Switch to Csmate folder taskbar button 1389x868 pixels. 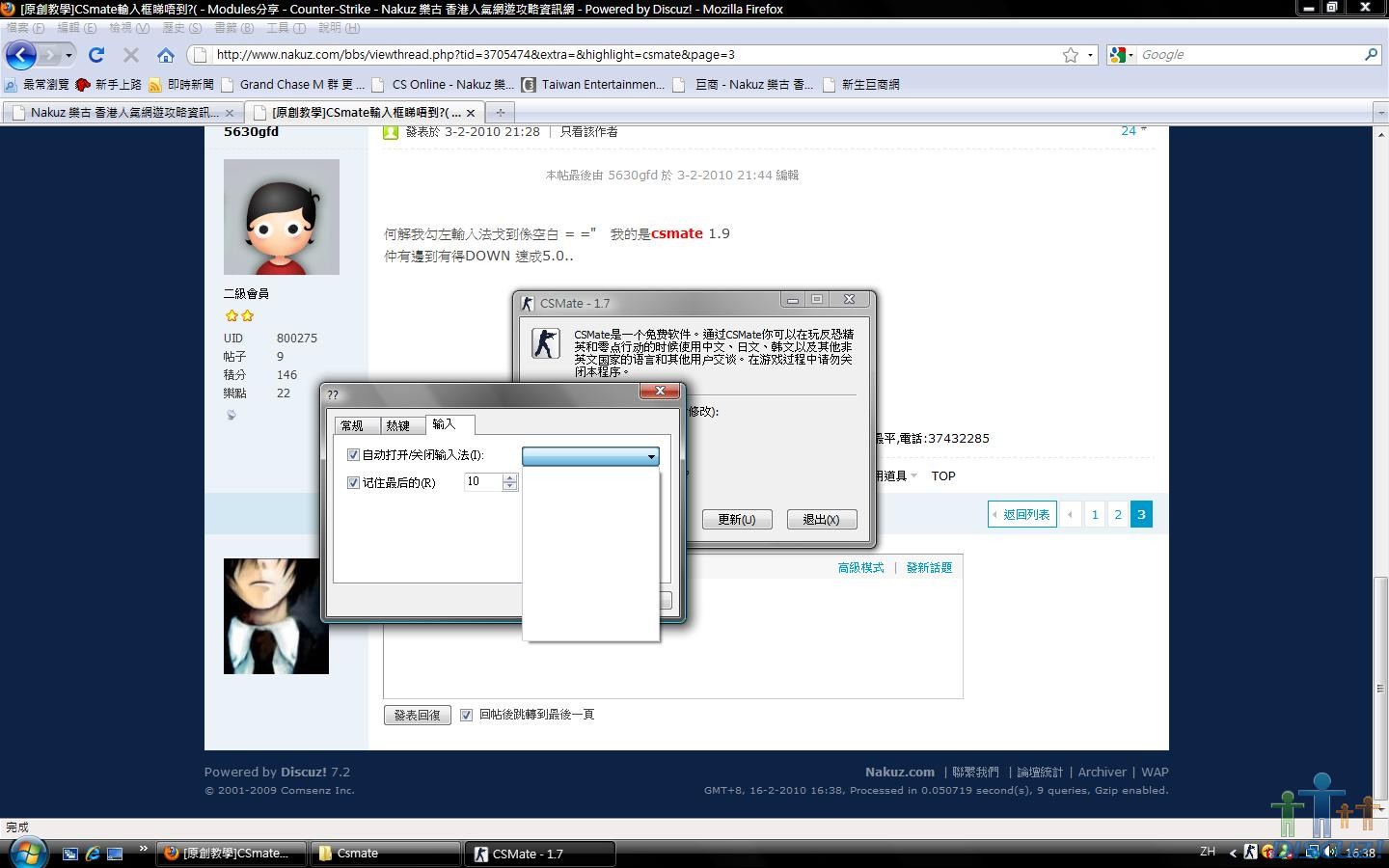384,854
